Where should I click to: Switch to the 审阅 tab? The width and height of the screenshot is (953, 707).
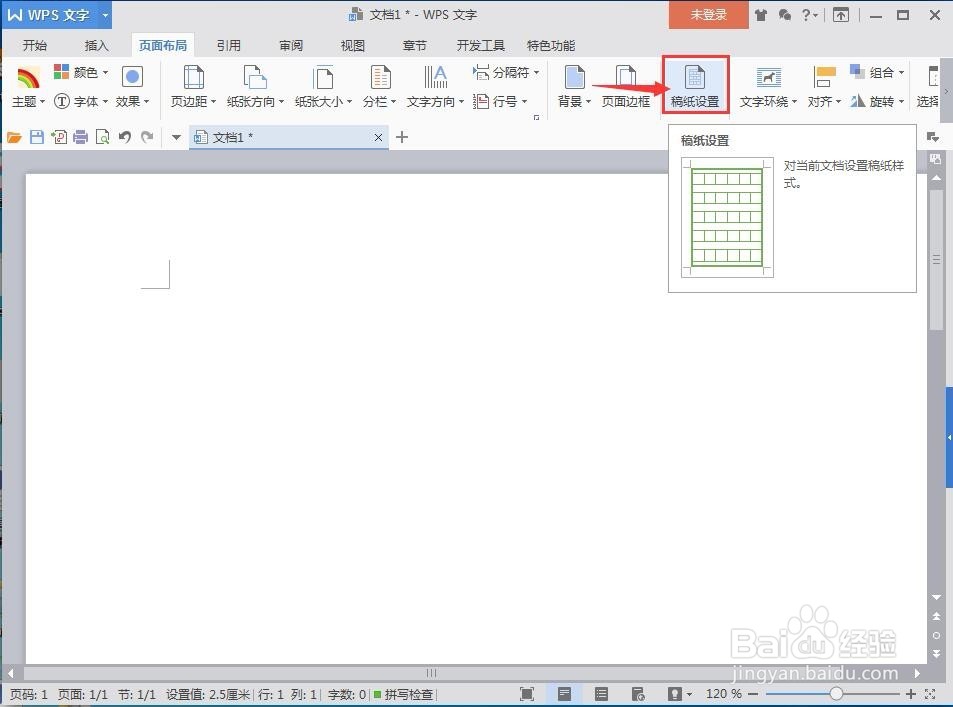tap(291, 46)
